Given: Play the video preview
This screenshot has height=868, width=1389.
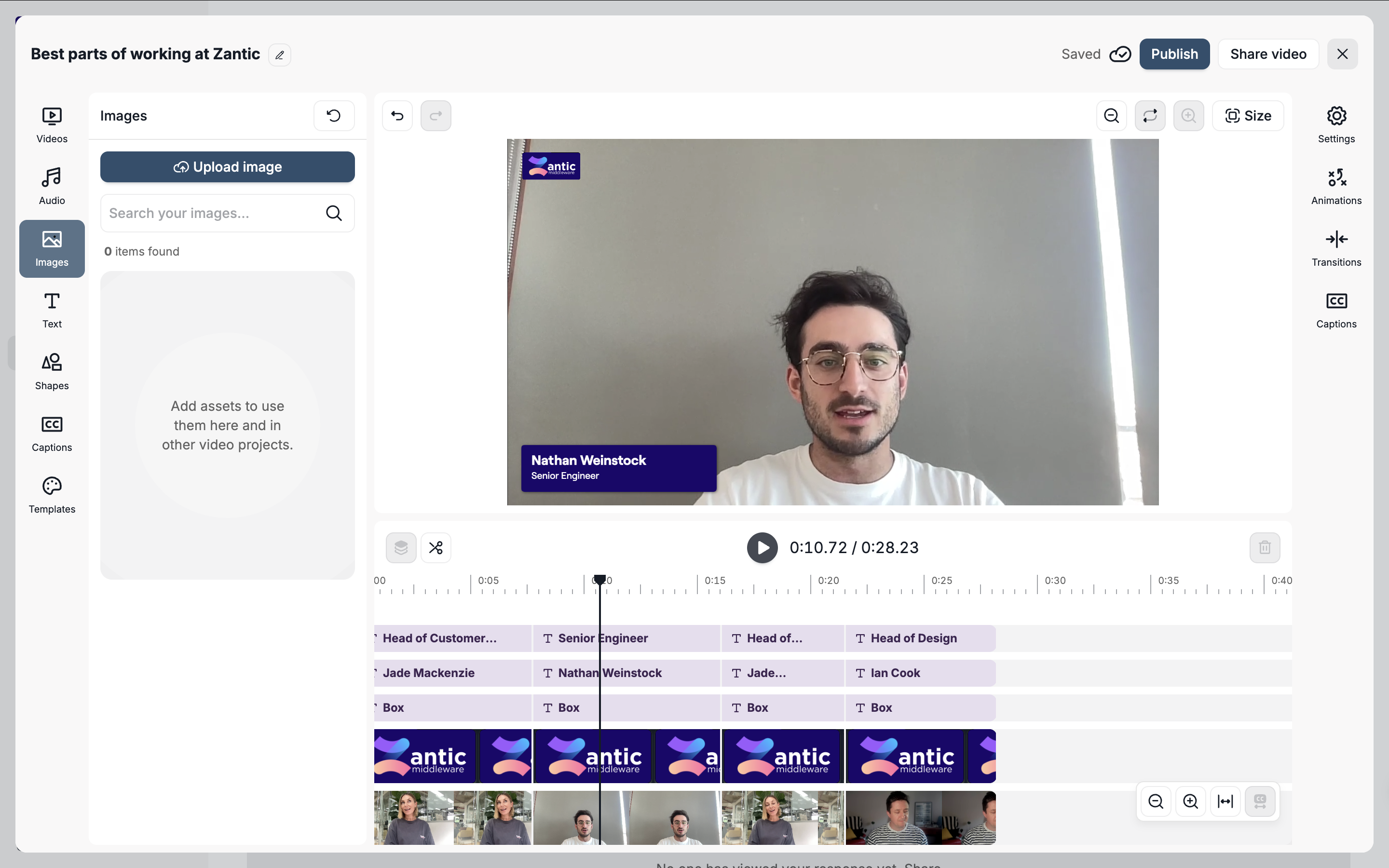Looking at the screenshot, I should click(x=762, y=548).
